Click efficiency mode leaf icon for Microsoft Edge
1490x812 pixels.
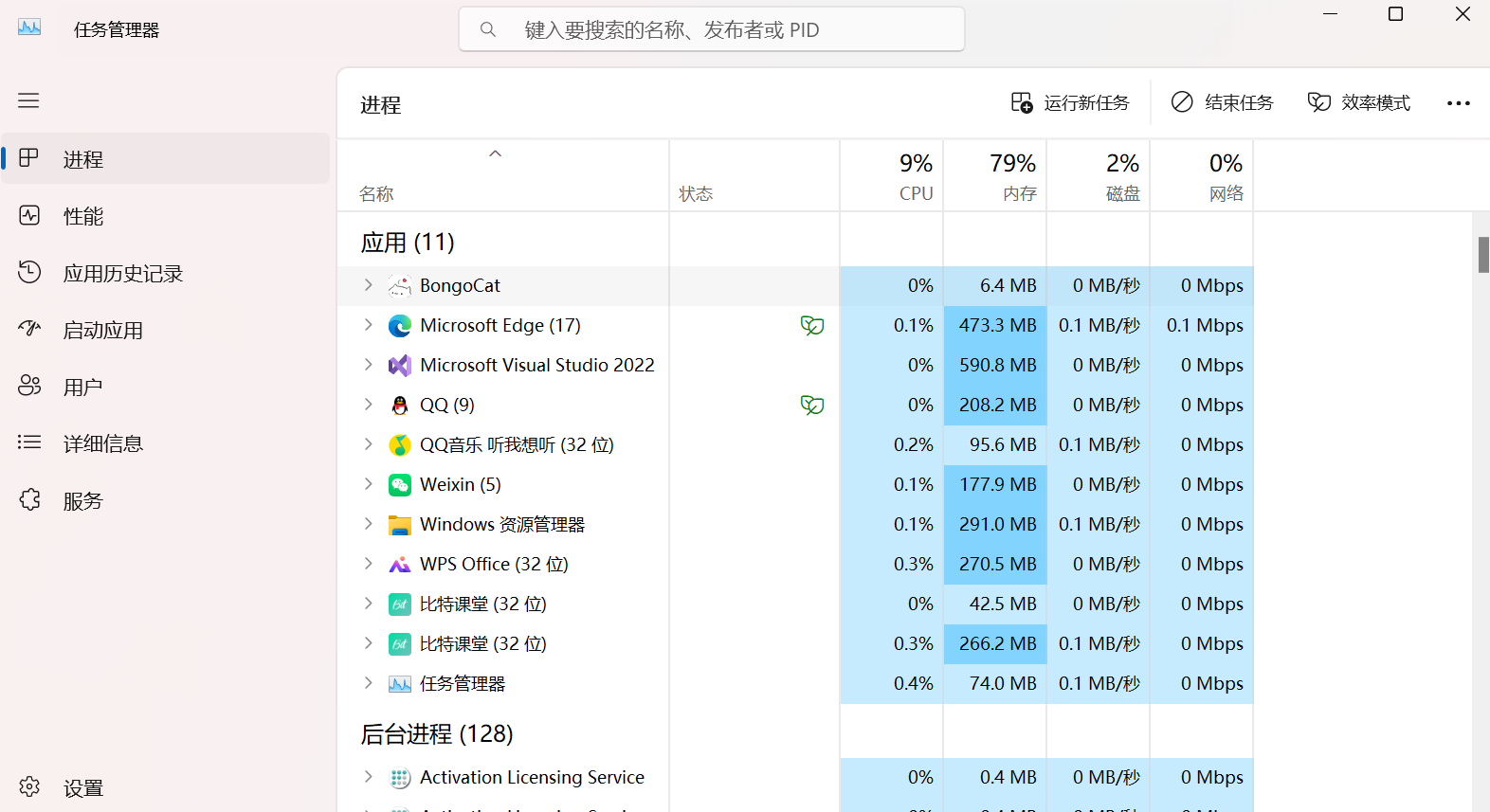click(x=812, y=326)
